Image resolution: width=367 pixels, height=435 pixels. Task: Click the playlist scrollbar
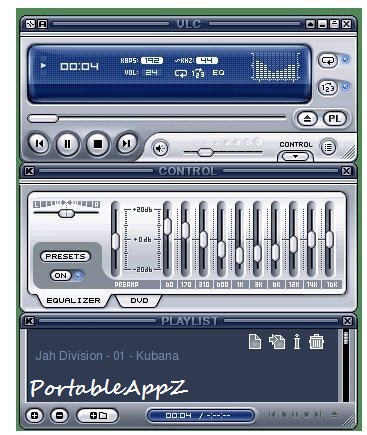point(346,365)
